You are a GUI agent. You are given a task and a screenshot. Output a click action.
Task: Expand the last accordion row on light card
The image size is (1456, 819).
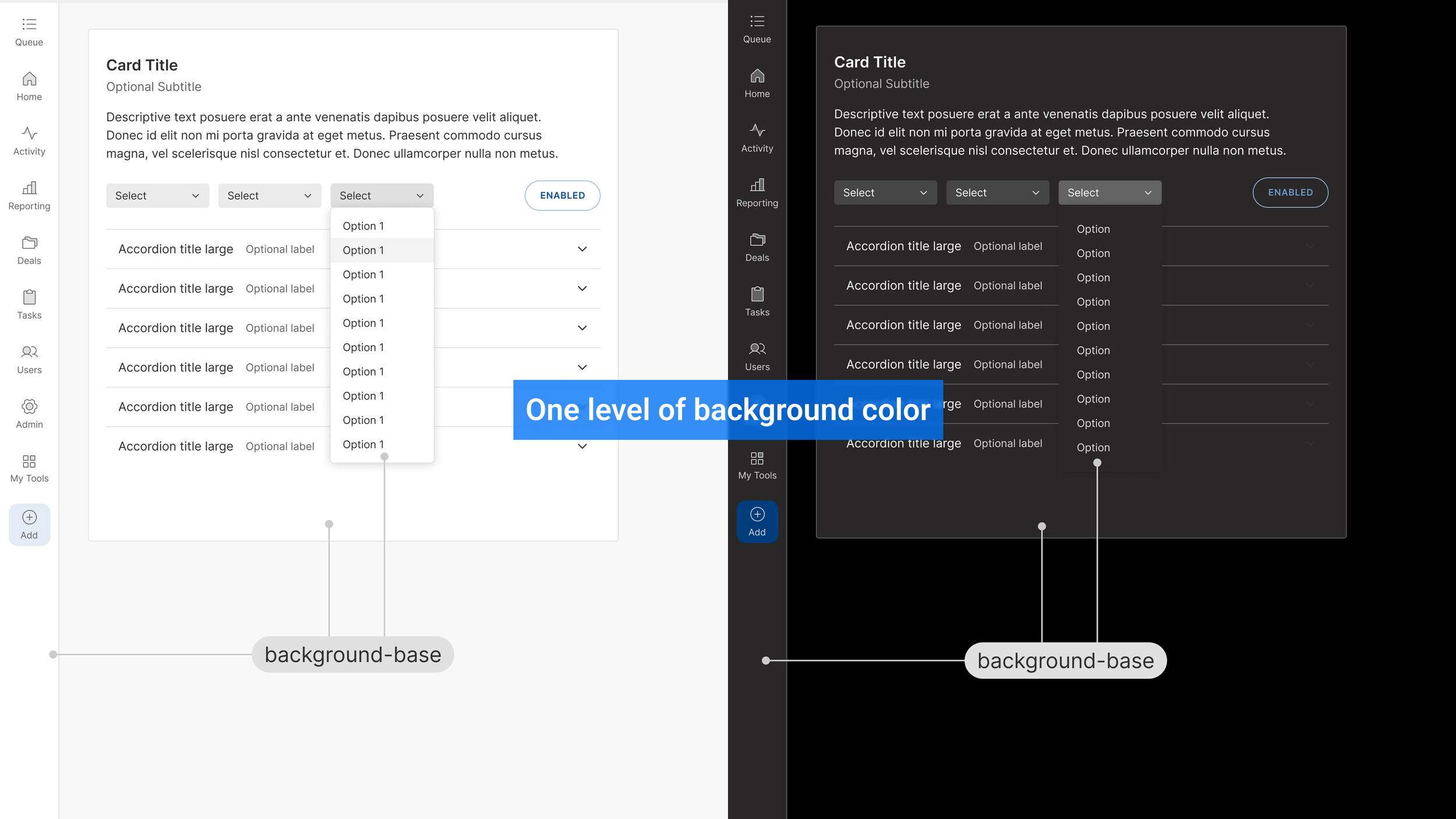coord(582,446)
